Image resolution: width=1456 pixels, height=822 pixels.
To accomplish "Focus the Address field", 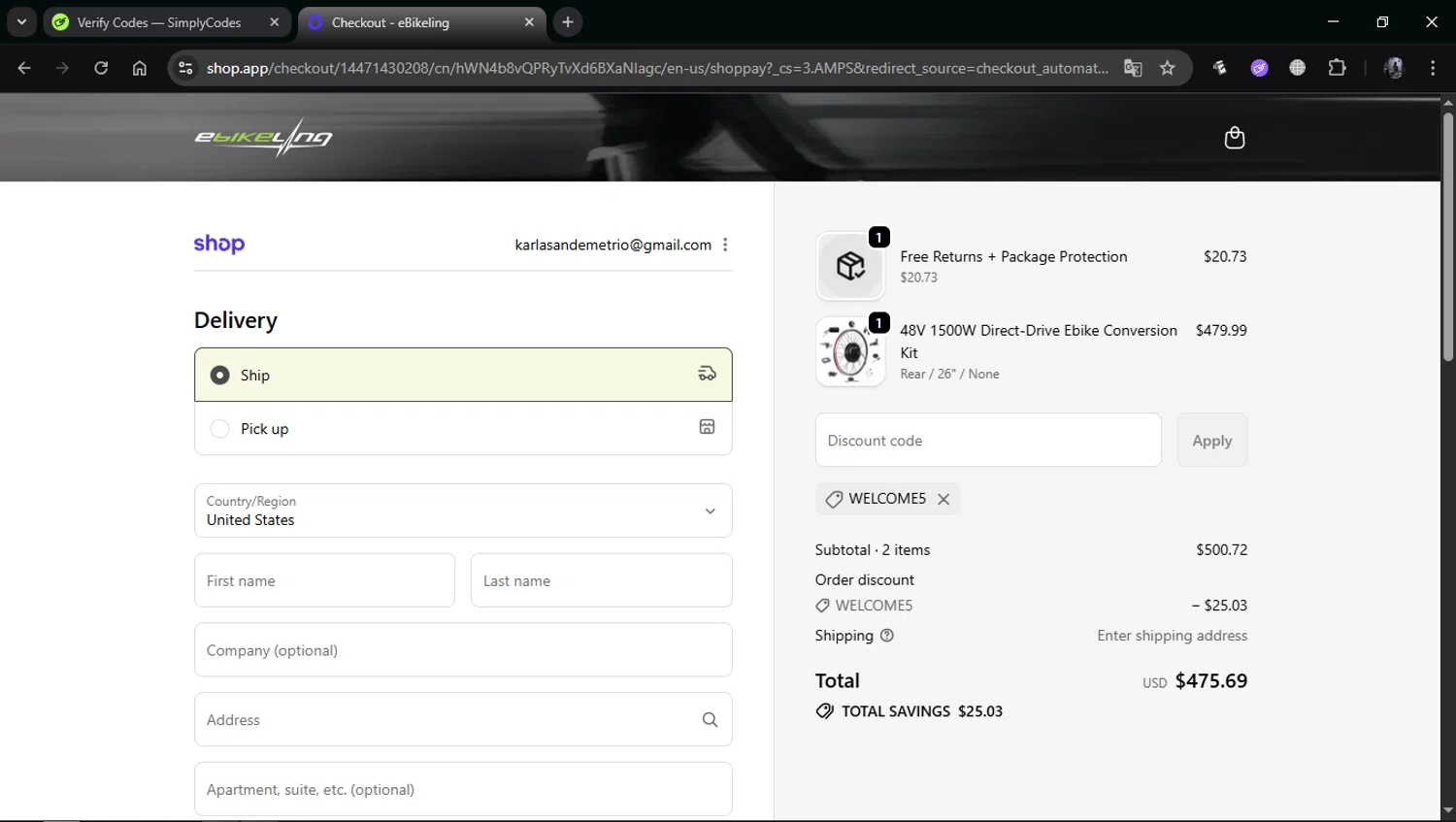I will pos(463,719).
